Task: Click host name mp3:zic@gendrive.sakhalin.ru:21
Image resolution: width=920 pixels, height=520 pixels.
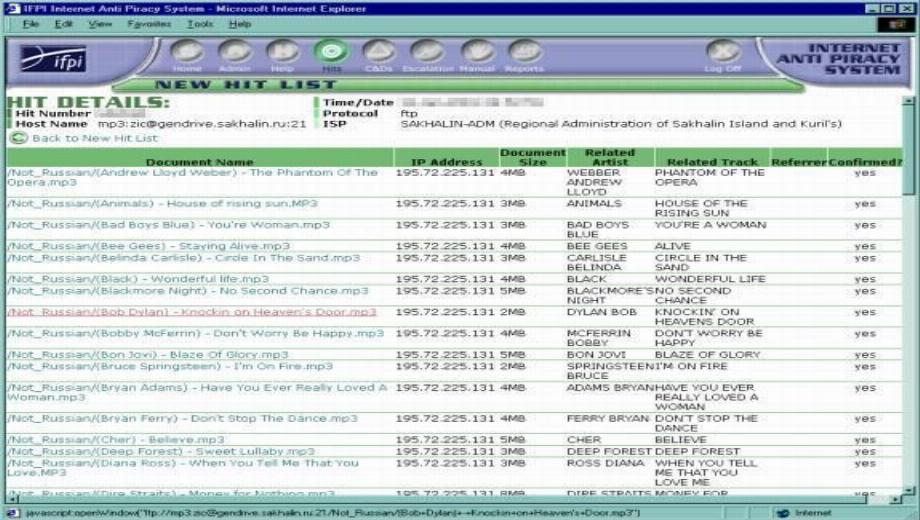Action: point(202,124)
